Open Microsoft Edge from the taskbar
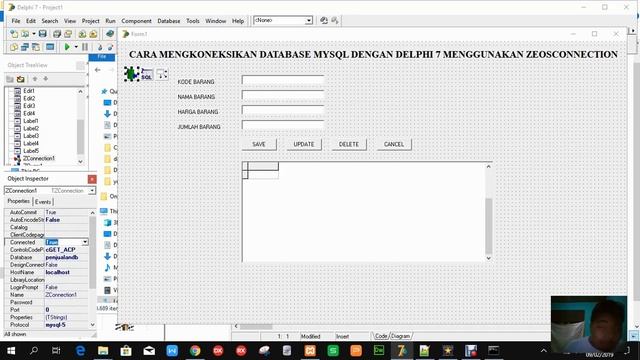 (80, 351)
